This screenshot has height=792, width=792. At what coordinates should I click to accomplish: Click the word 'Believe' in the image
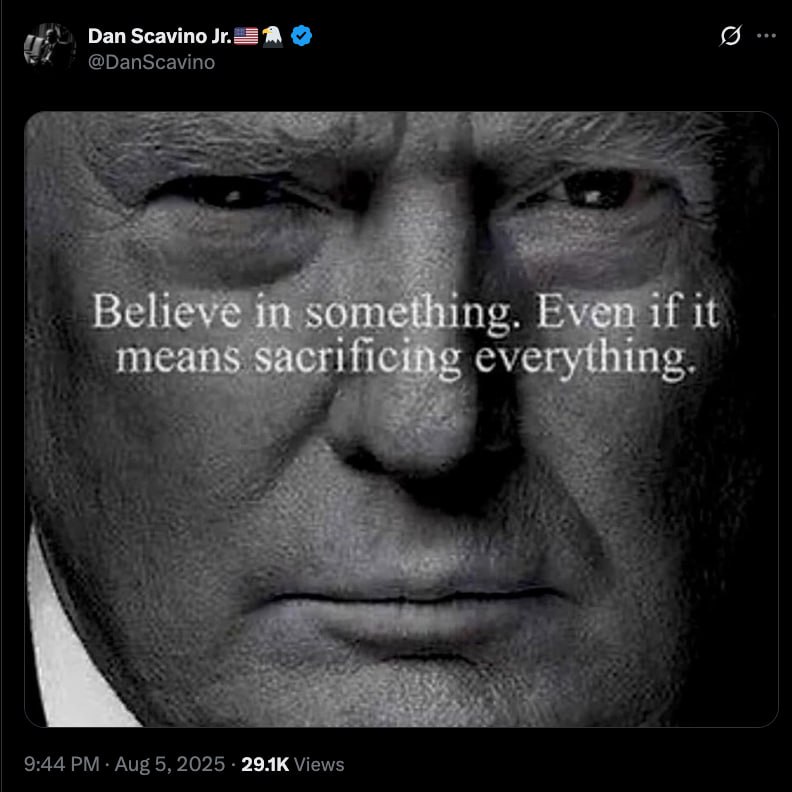(166, 312)
